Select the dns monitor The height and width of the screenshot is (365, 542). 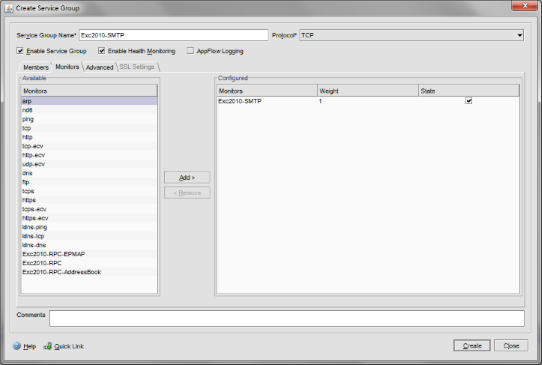pos(89,173)
